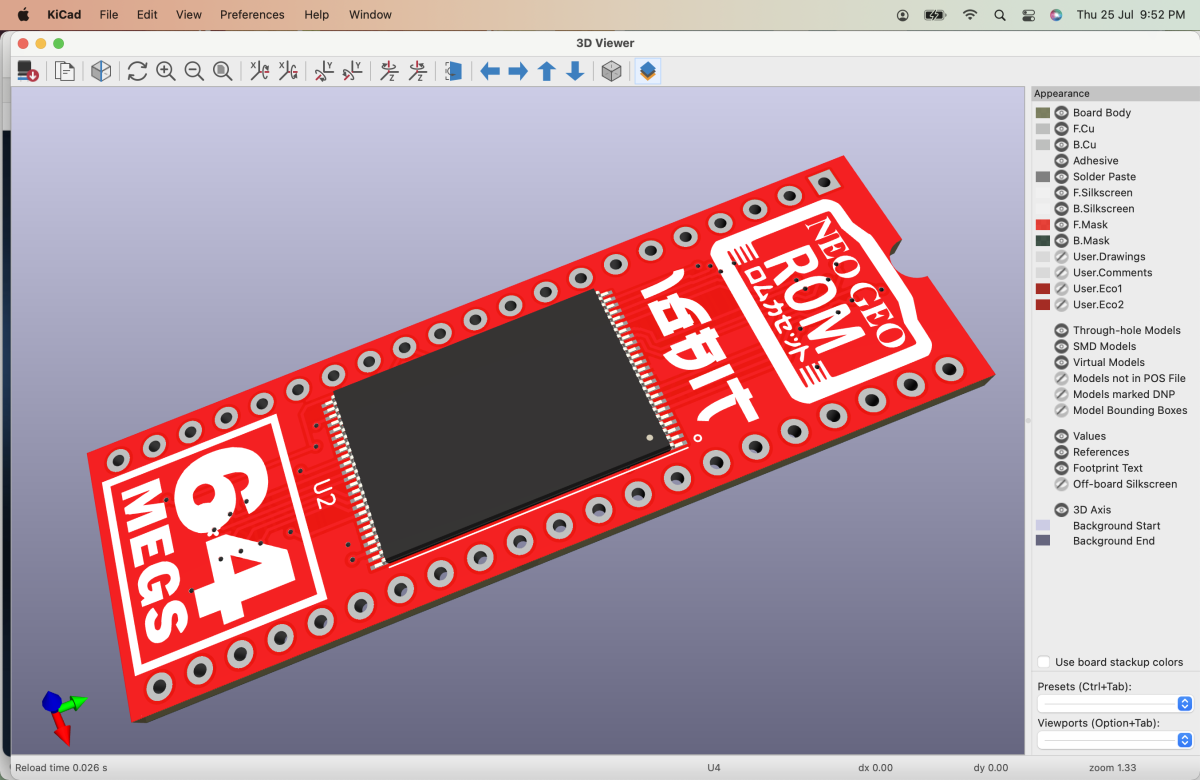
Task: Hide Footprint Text
Action: [1062, 469]
